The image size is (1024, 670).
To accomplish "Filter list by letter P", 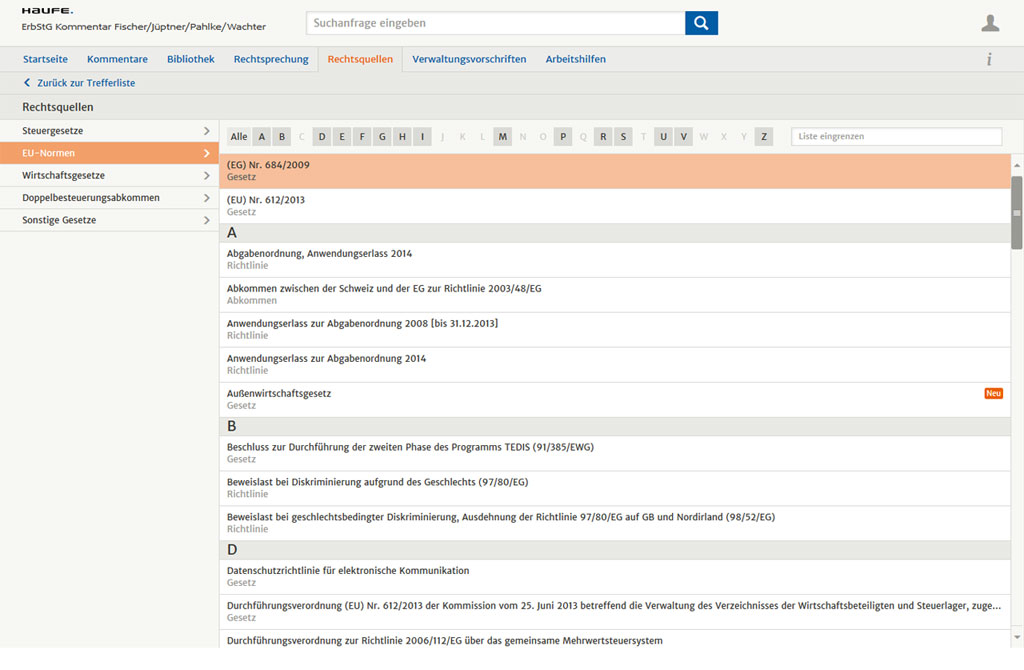I will click(563, 136).
